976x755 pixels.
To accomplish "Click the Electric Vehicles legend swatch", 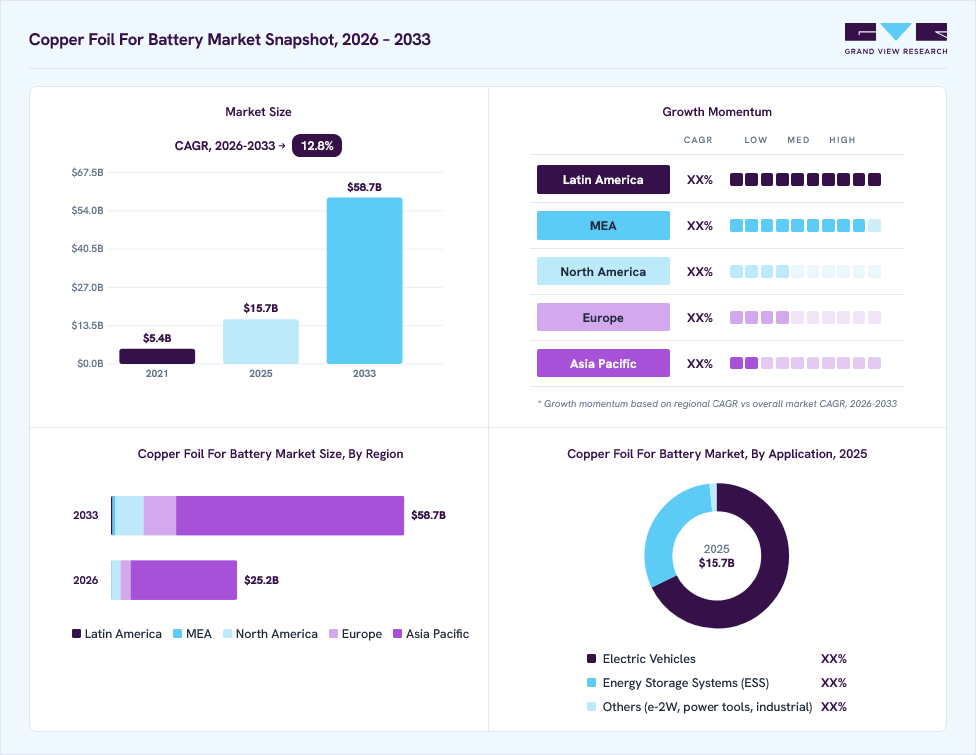I will (591, 659).
